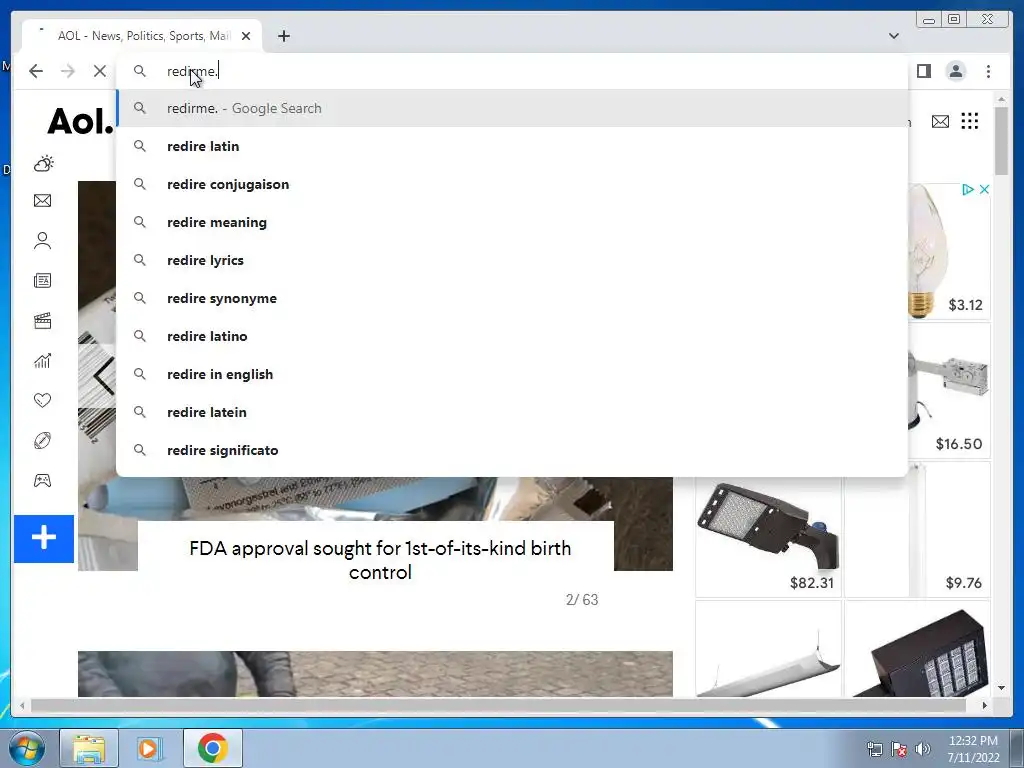Viewport: 1024px width, 768px height.
Task: Open the $9.76 product ad
Action: coord(917,529)
